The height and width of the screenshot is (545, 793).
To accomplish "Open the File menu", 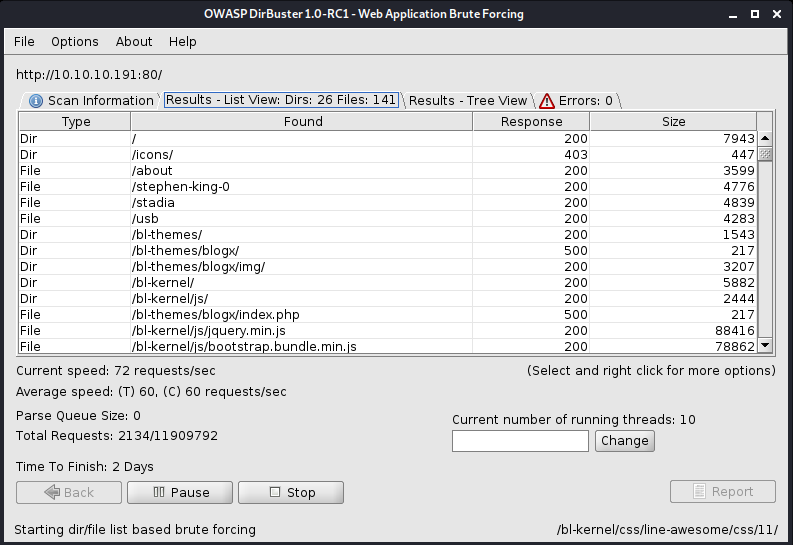I will point(24,41).
